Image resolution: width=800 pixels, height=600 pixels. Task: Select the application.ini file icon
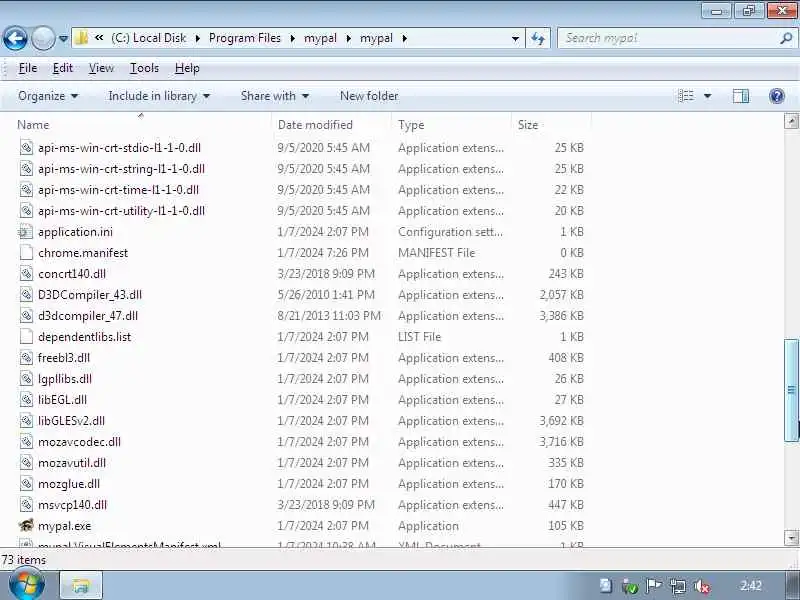pos(25,232)
